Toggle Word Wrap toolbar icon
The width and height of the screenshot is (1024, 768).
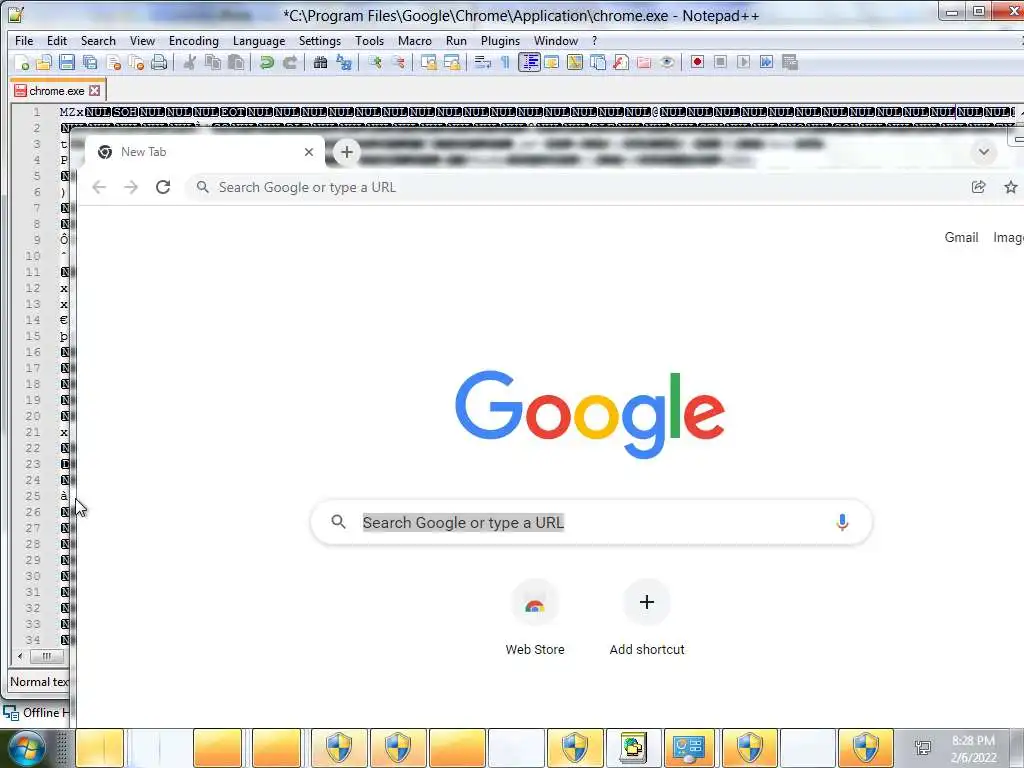(483, 62)
